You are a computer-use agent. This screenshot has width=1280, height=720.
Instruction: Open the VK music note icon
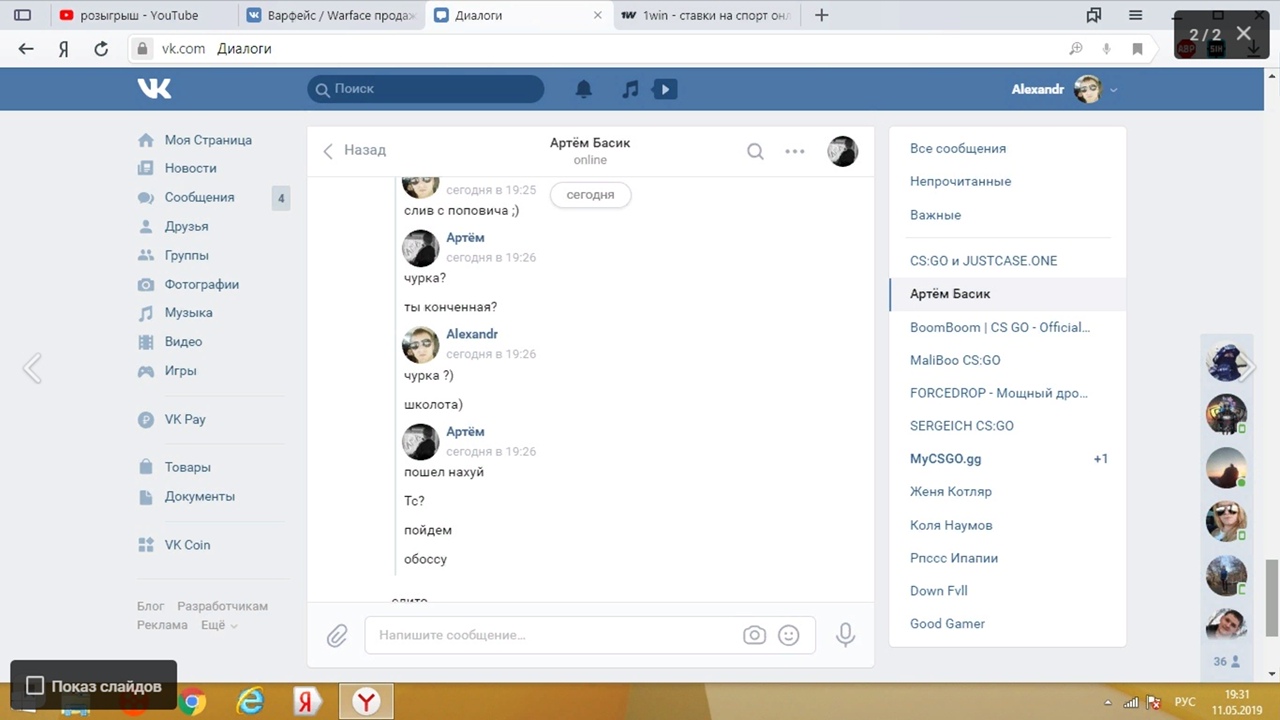pos(630,89)
